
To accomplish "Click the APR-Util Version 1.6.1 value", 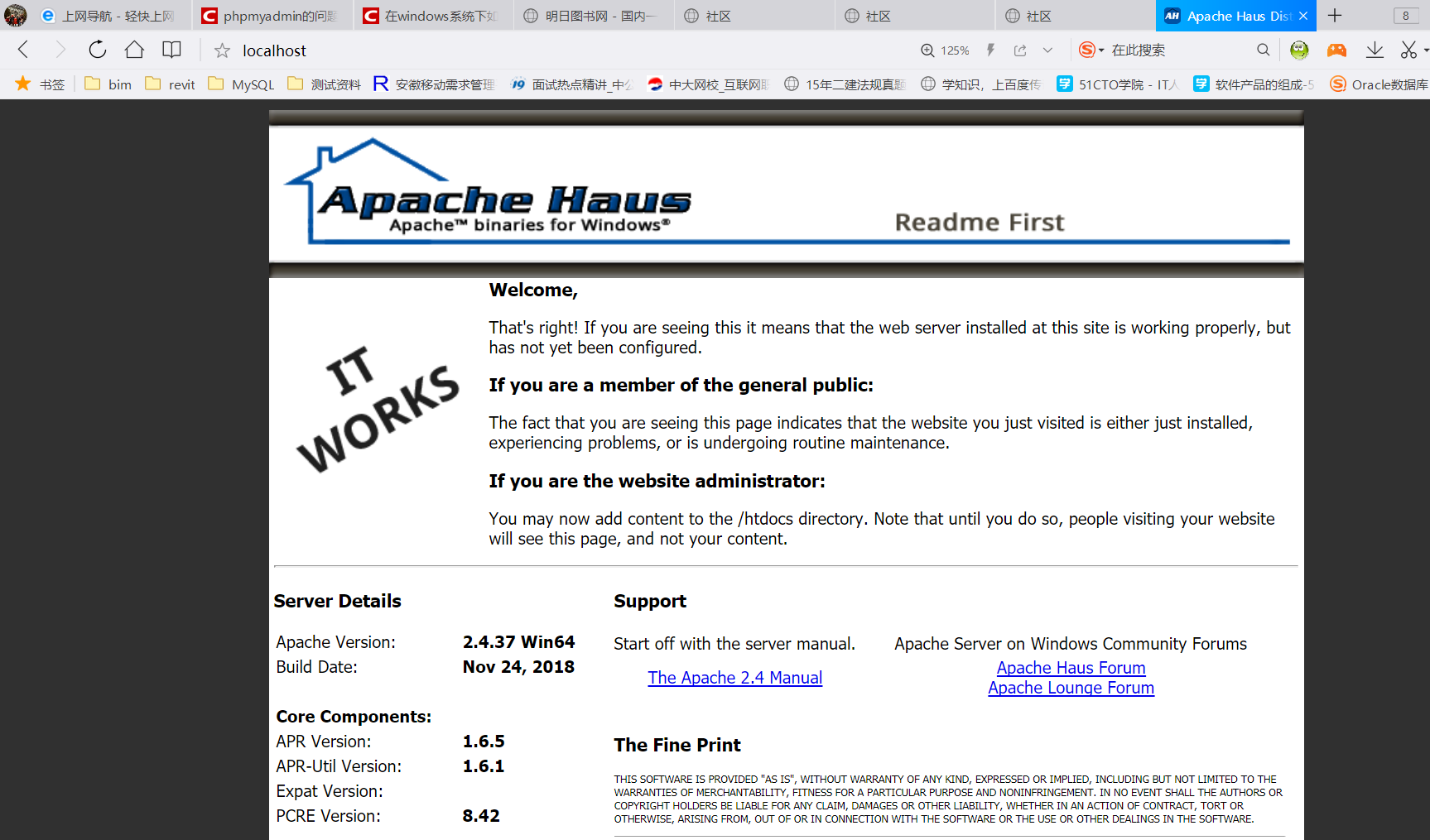I will click(484, 766).
